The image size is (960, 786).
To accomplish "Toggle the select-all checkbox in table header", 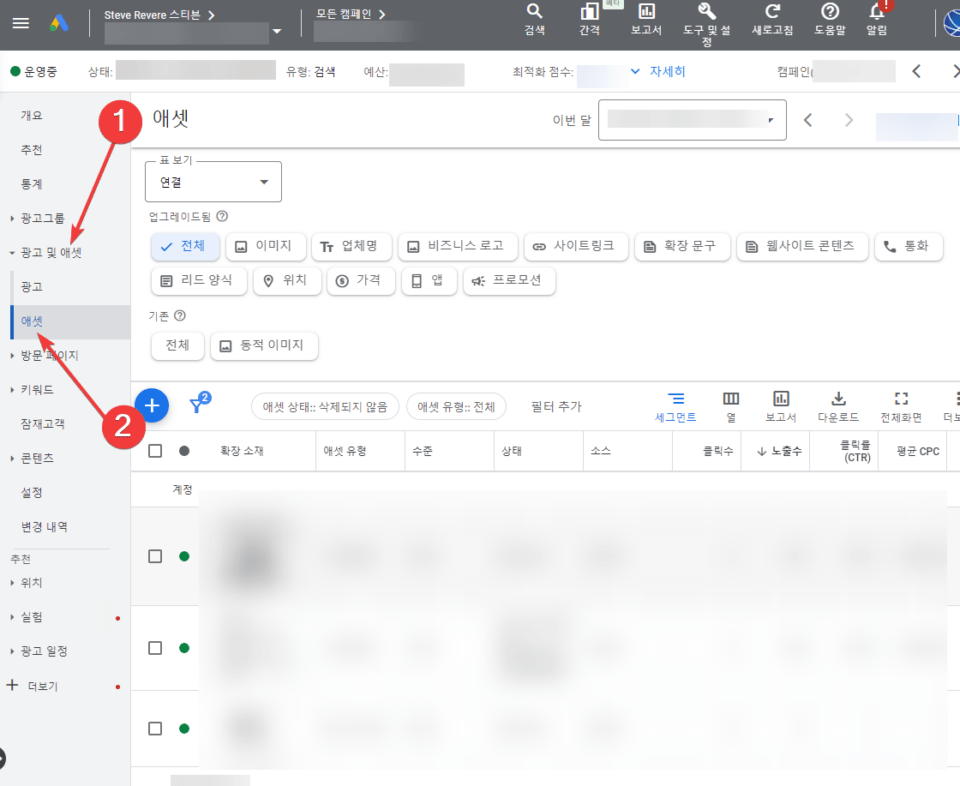I will pos(155,451).
